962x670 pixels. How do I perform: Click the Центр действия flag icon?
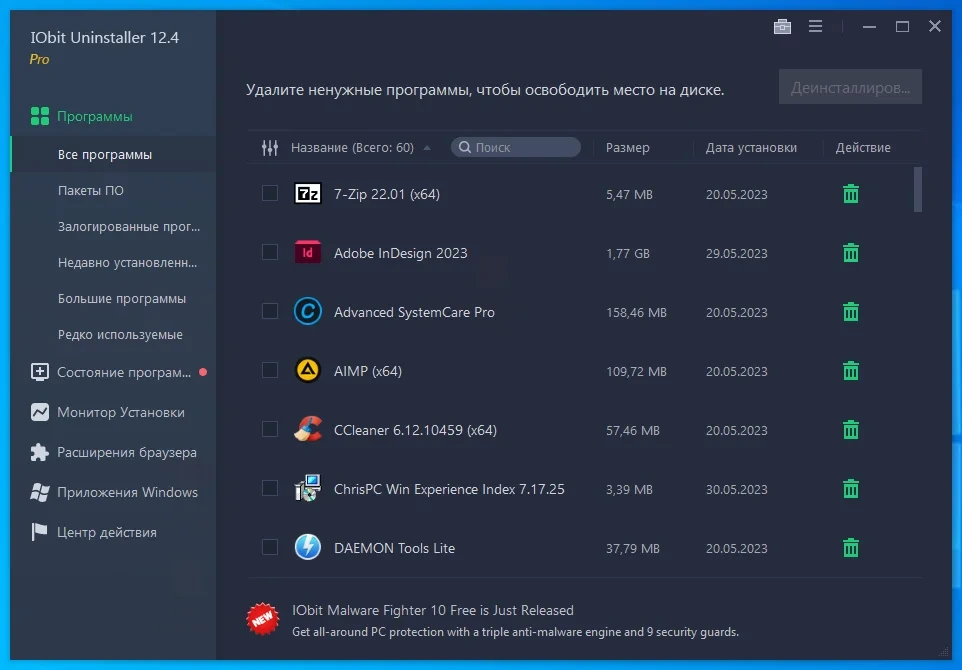[x=40, y=532]
